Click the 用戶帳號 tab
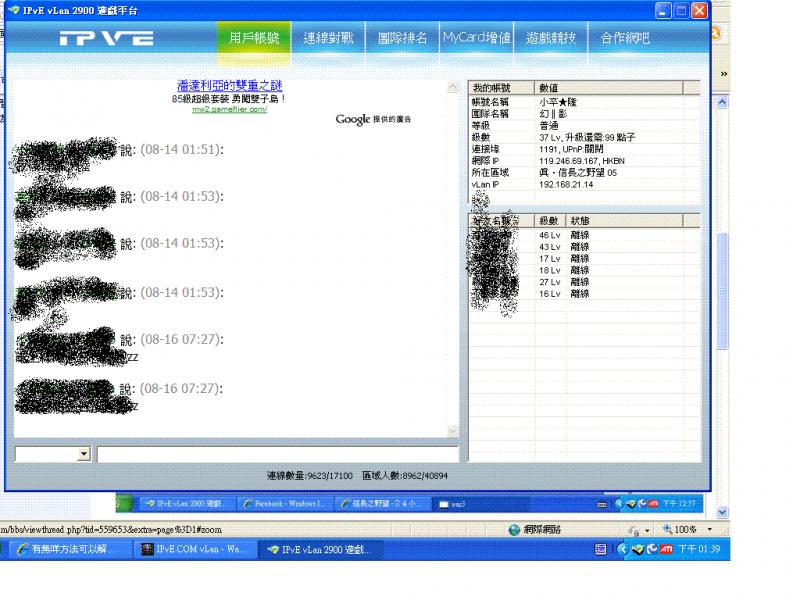The width and height of the screenshot is (800, 600). click(x=253, y=40)
